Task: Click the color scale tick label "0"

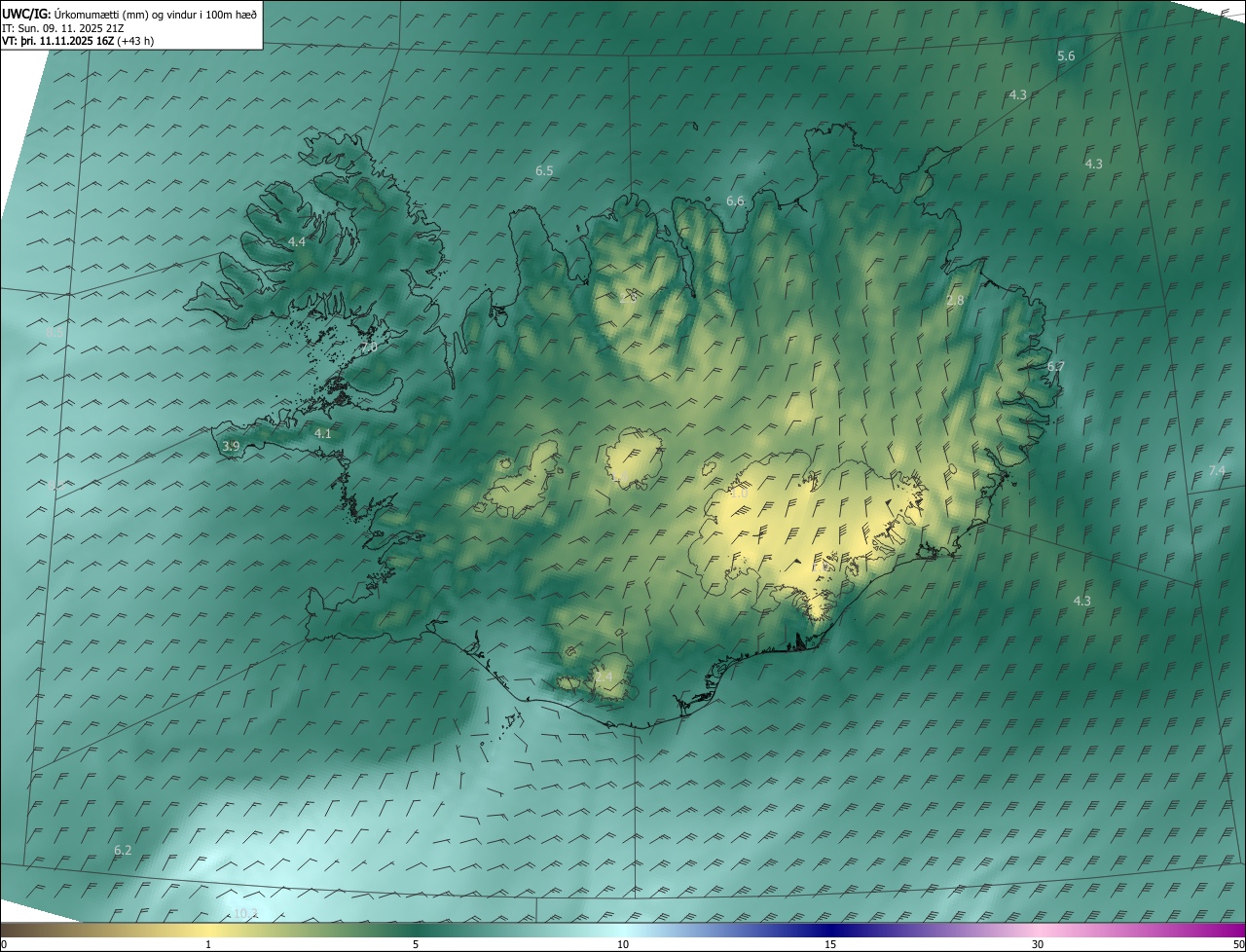Action: (4, 944)
